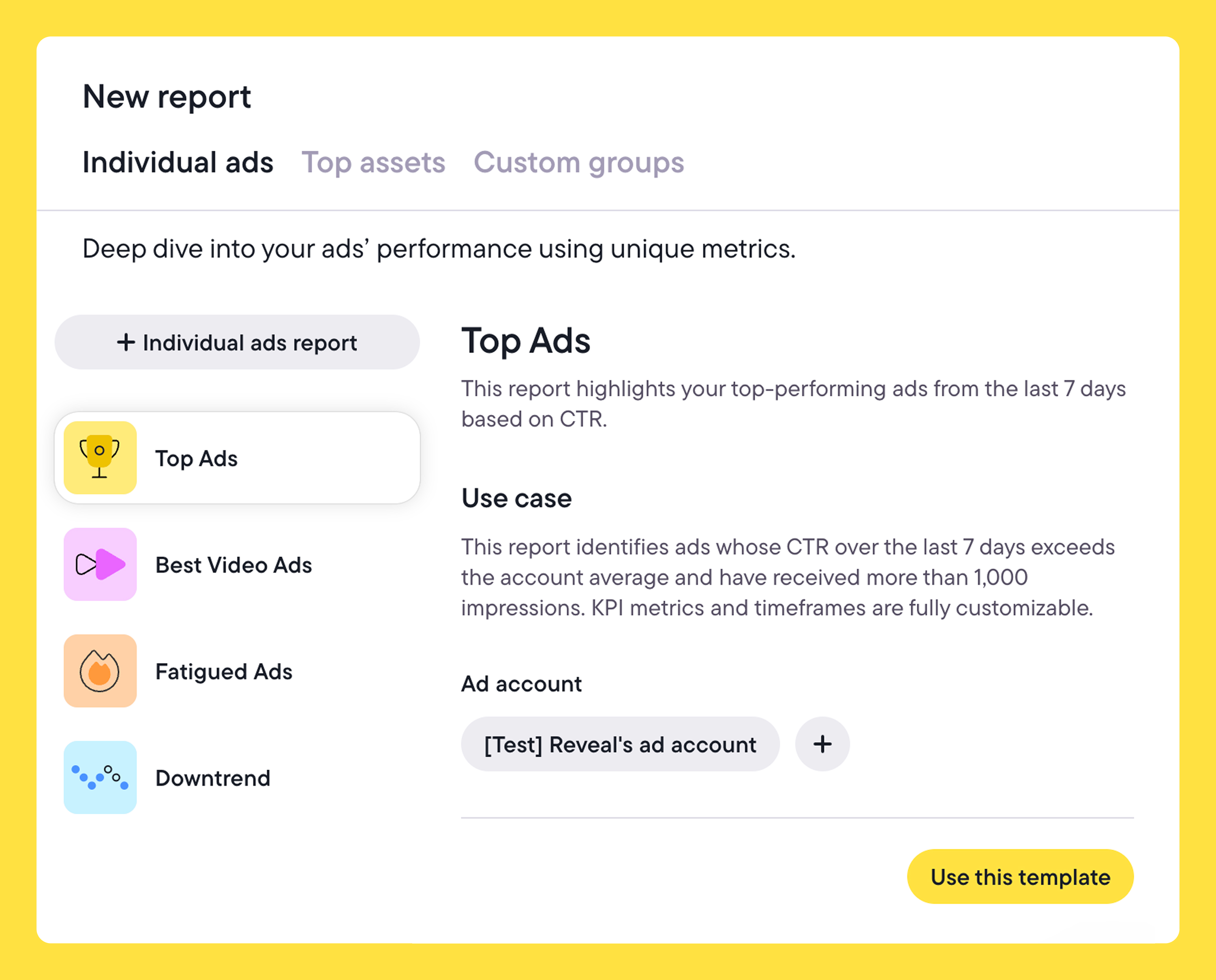1216x980 pixels.
Task: Click the Use this template button
Action: point(1020,877)
